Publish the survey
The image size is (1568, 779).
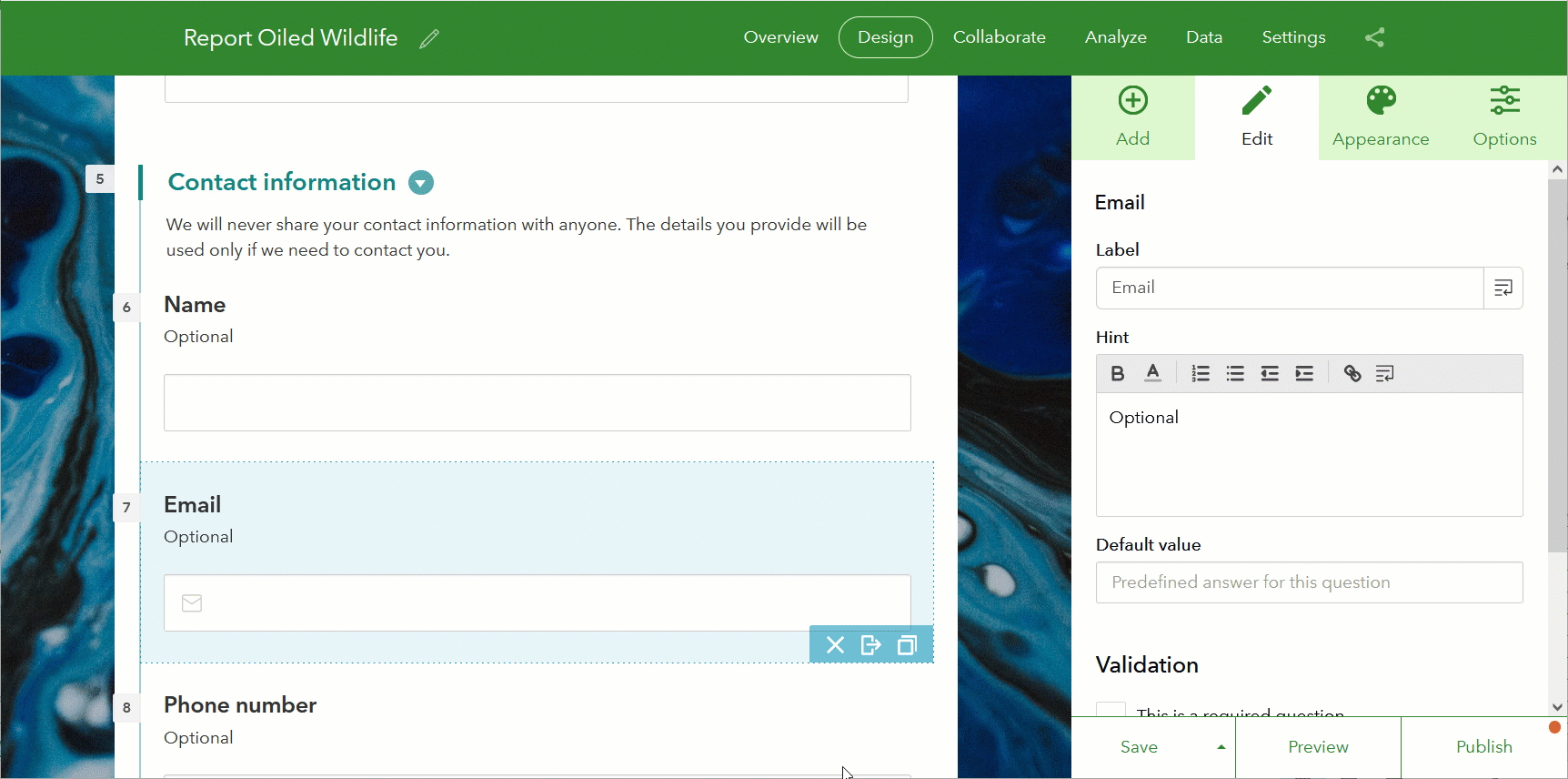click(1483, 747)
